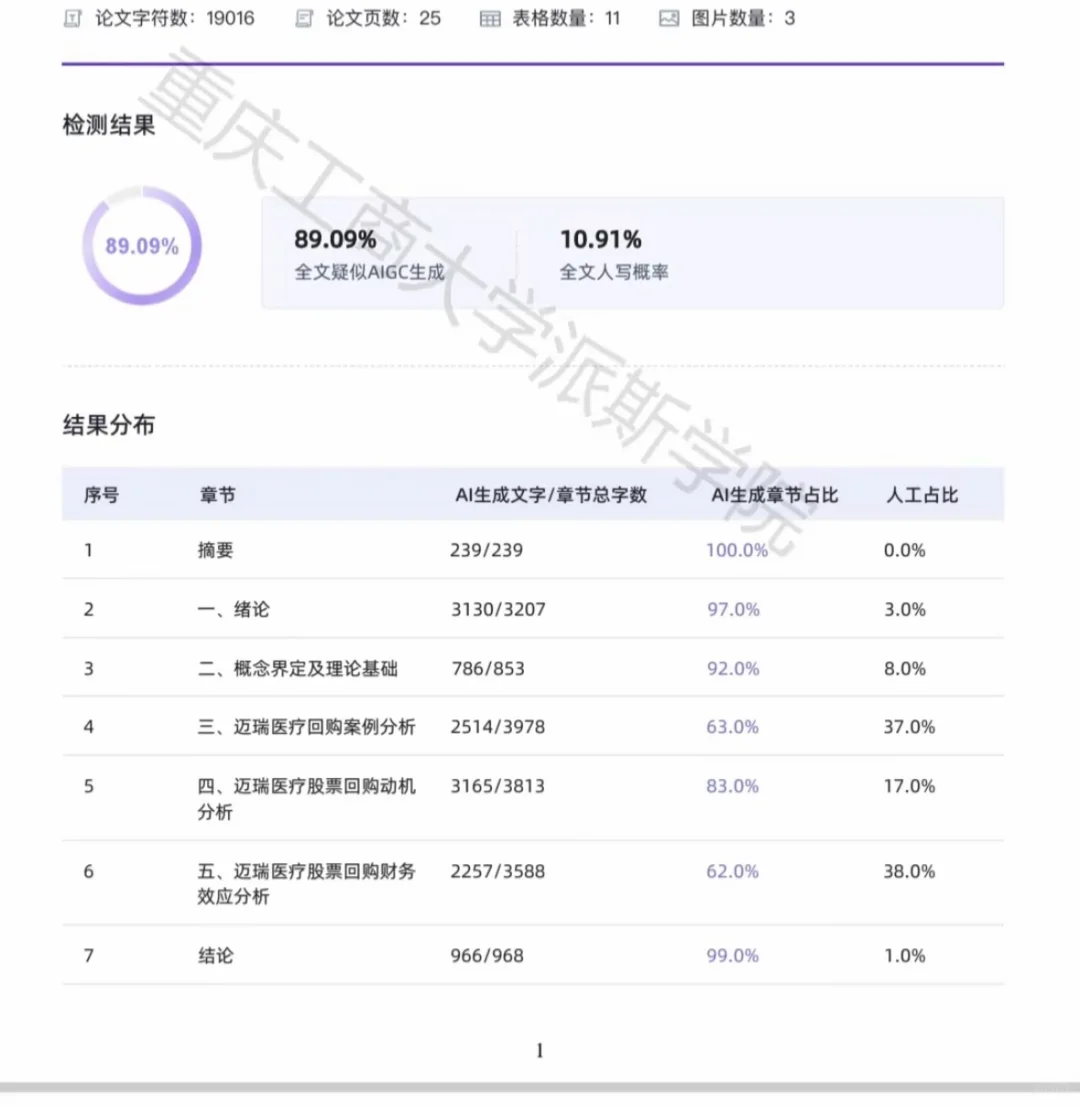
Task: Click the 63.0% AI ratio value
Action: point(733,727)
